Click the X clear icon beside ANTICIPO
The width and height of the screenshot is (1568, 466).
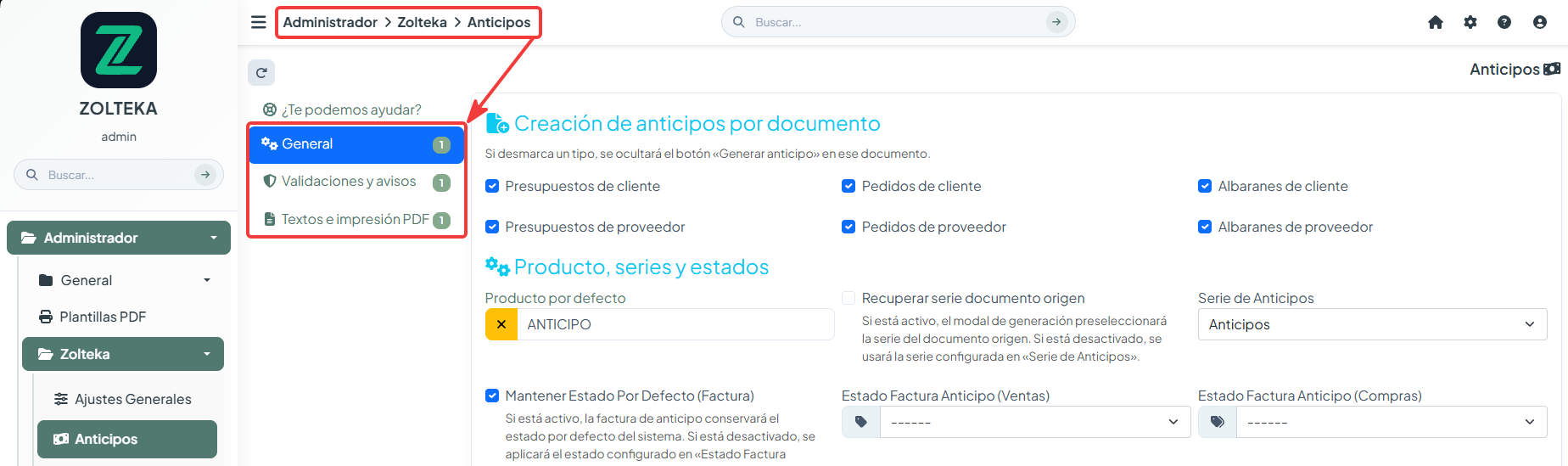(501, 324)
